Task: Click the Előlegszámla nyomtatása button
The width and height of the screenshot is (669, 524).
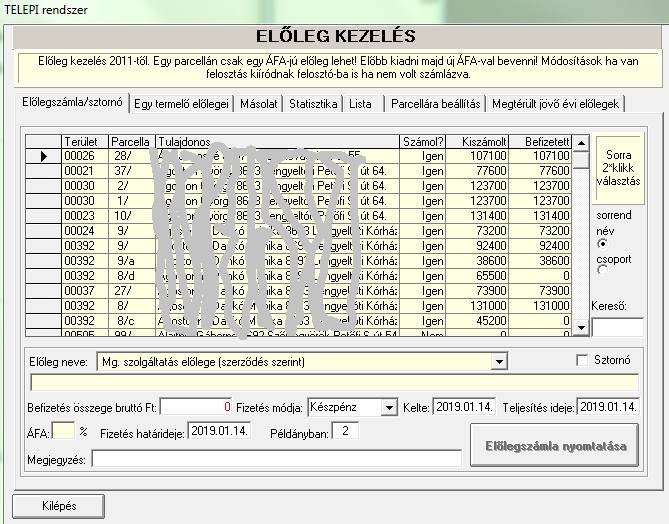Action: [x=555, y=445]
